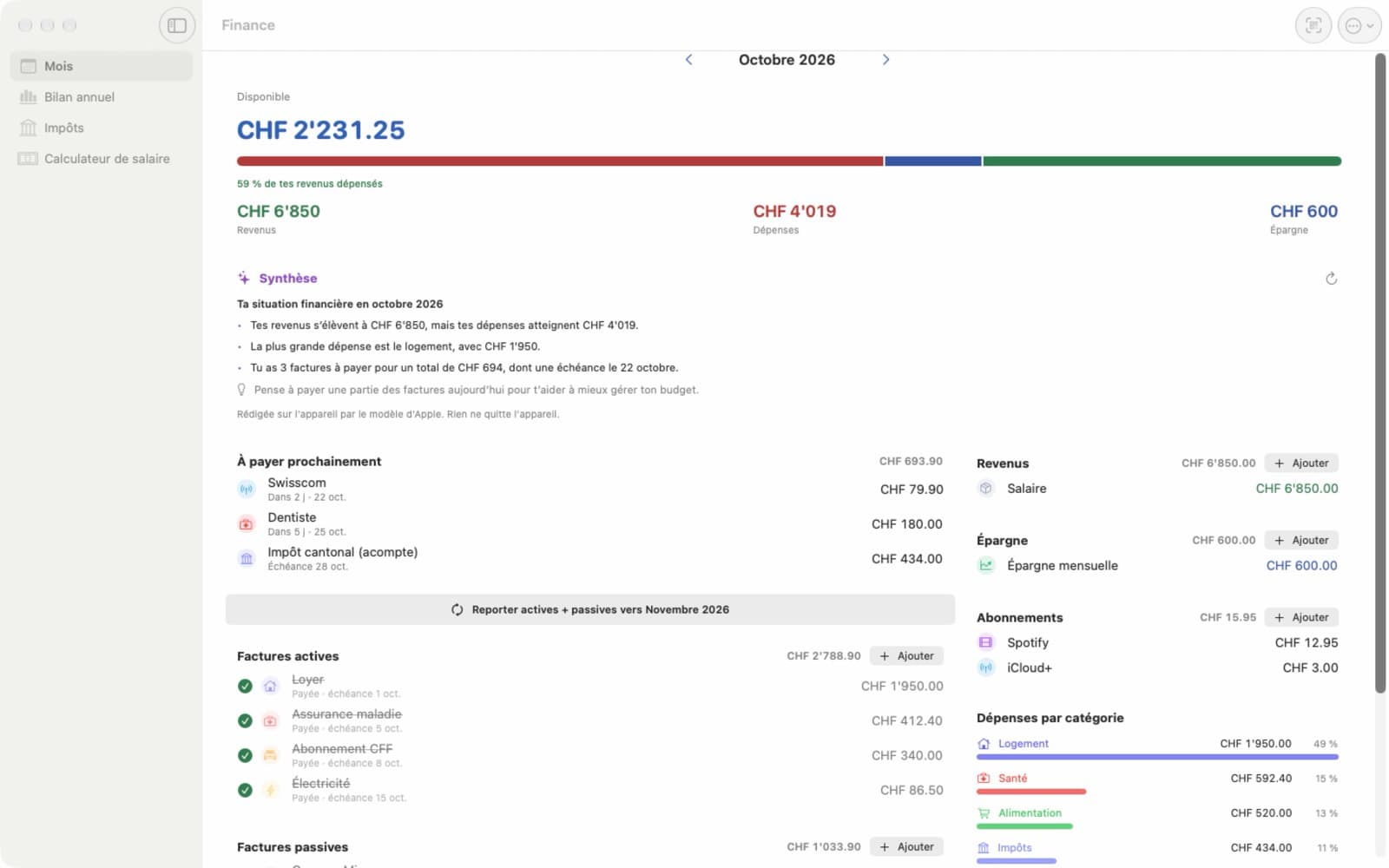
Task: Click the iCloud+ subscription icon
Action: point(985,668)
